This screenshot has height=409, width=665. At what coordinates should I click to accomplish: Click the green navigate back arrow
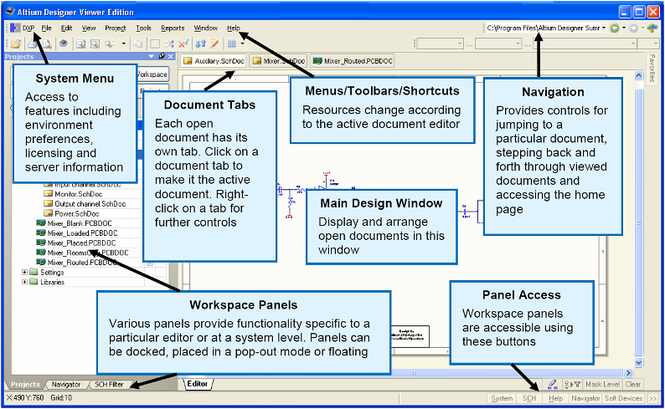tap(615, 28)
